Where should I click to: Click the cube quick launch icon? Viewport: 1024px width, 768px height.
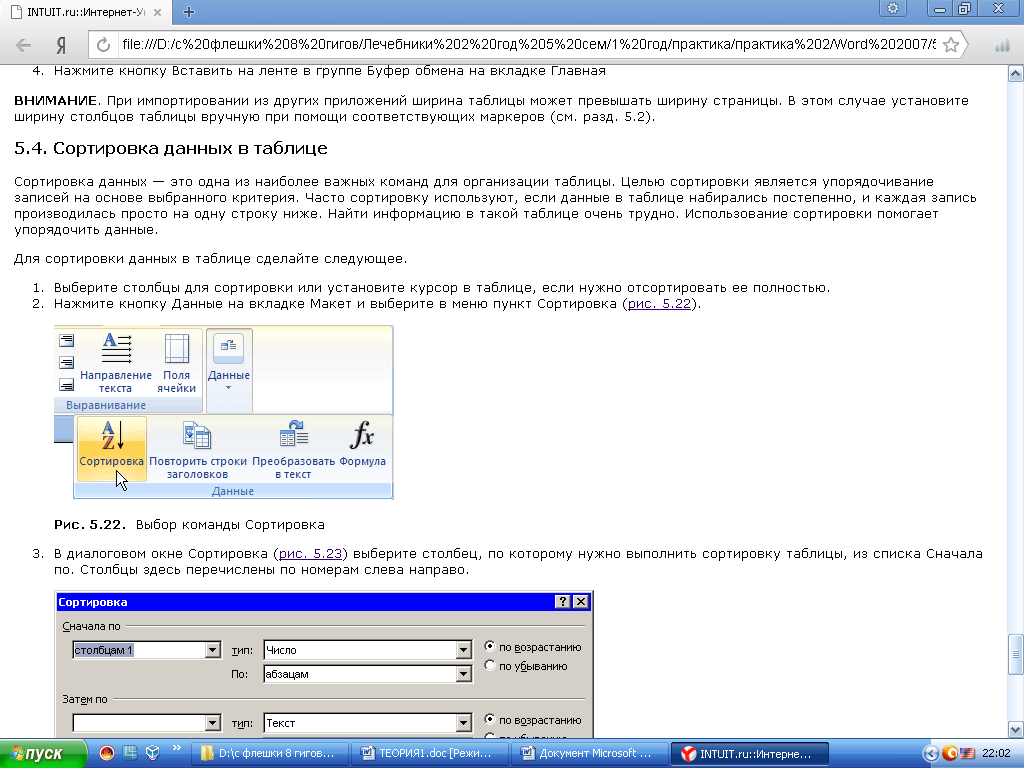[153, 753]
